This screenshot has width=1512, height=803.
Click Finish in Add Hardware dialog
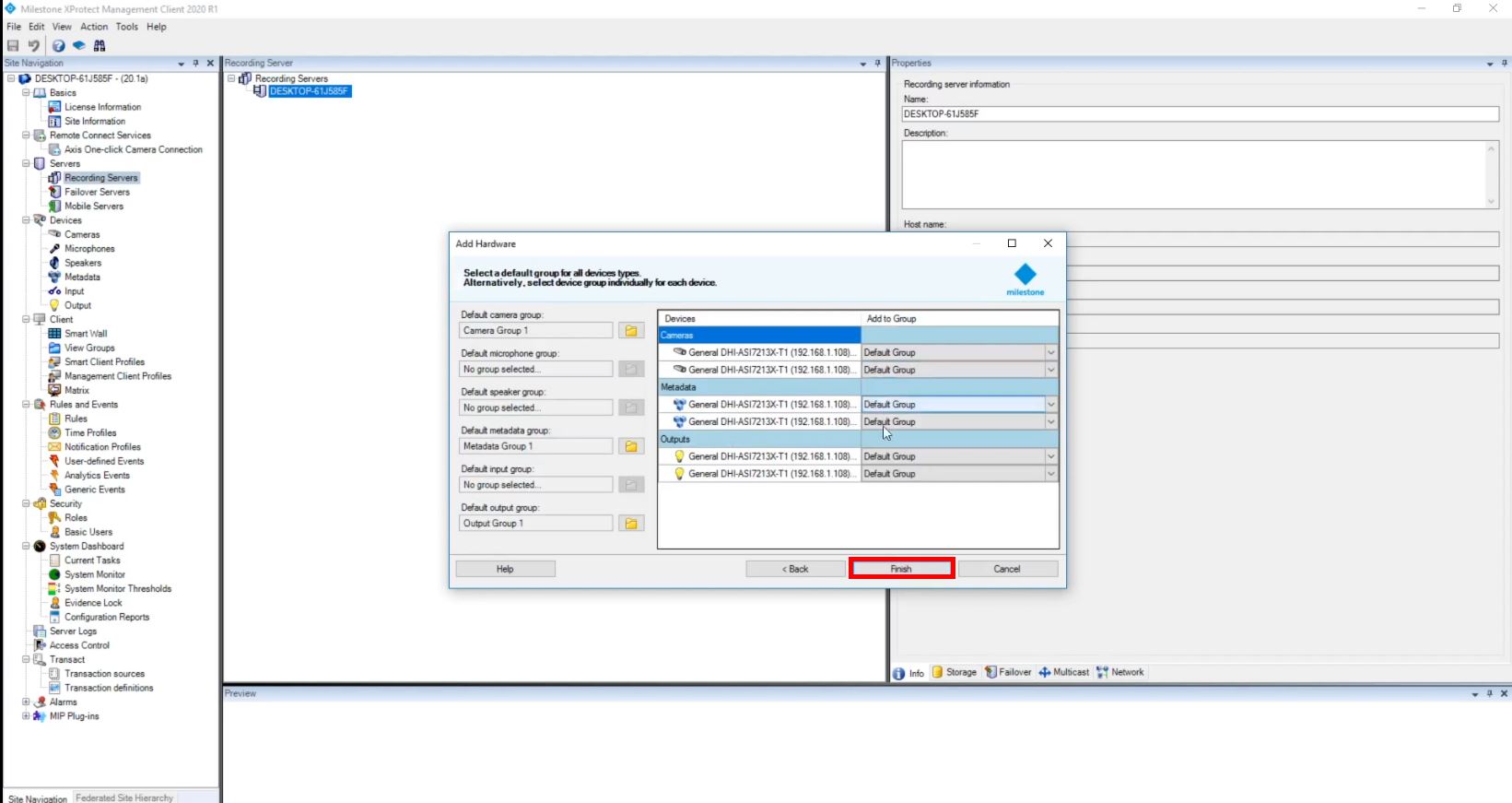tap(901, 569)
